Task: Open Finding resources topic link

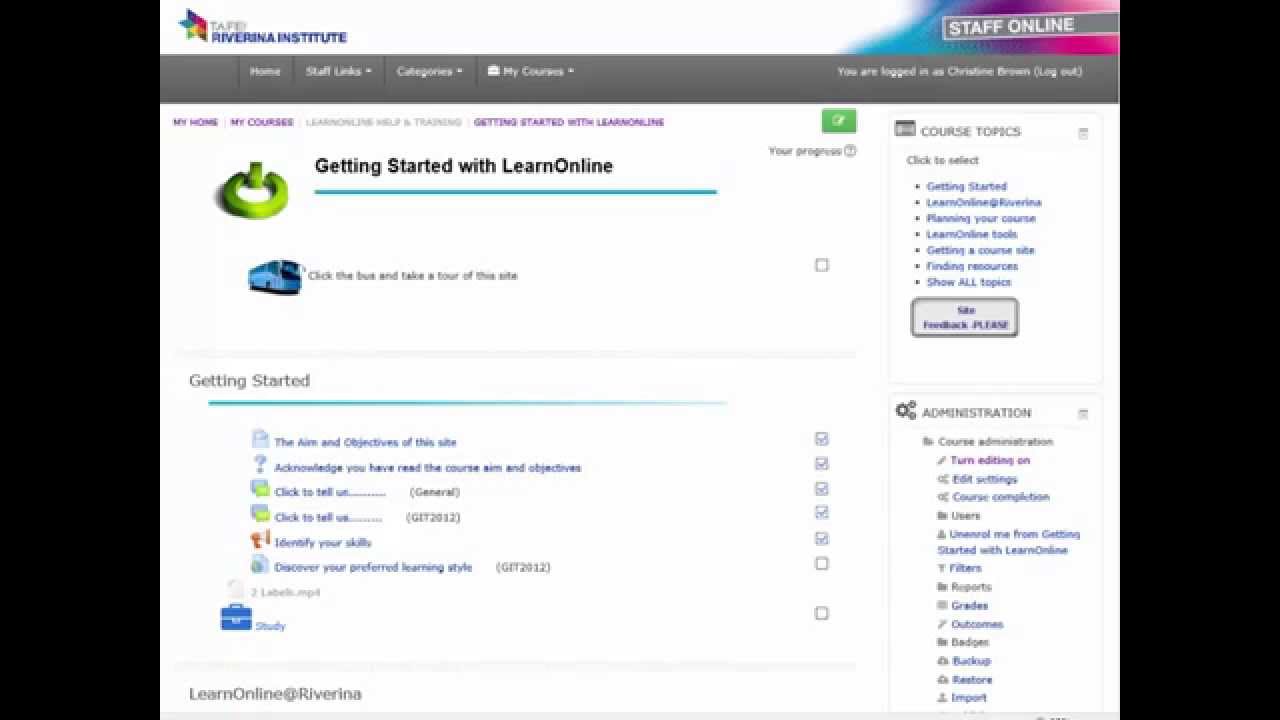Action: 972,266
